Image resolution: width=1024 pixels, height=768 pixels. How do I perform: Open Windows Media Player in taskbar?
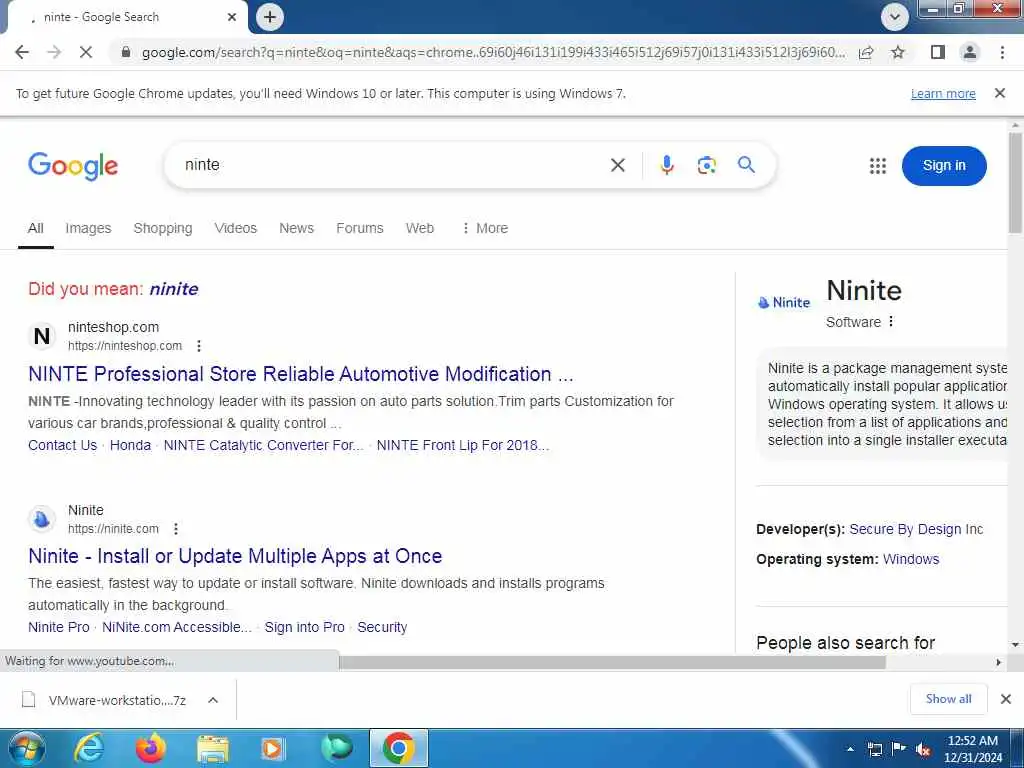coord(273,748)
